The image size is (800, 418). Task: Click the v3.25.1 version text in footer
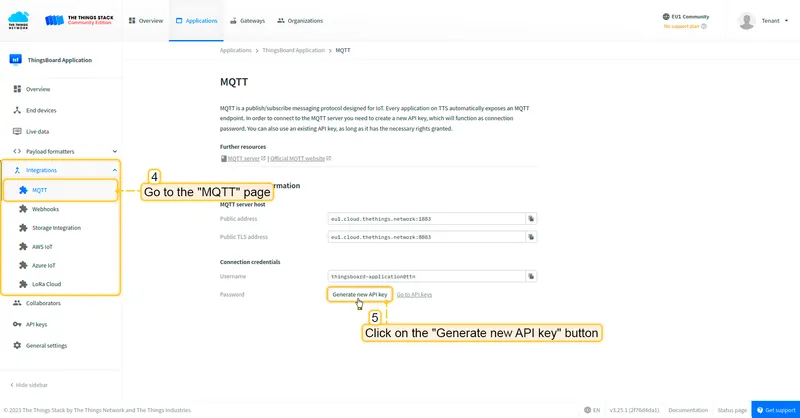(634, 410)
